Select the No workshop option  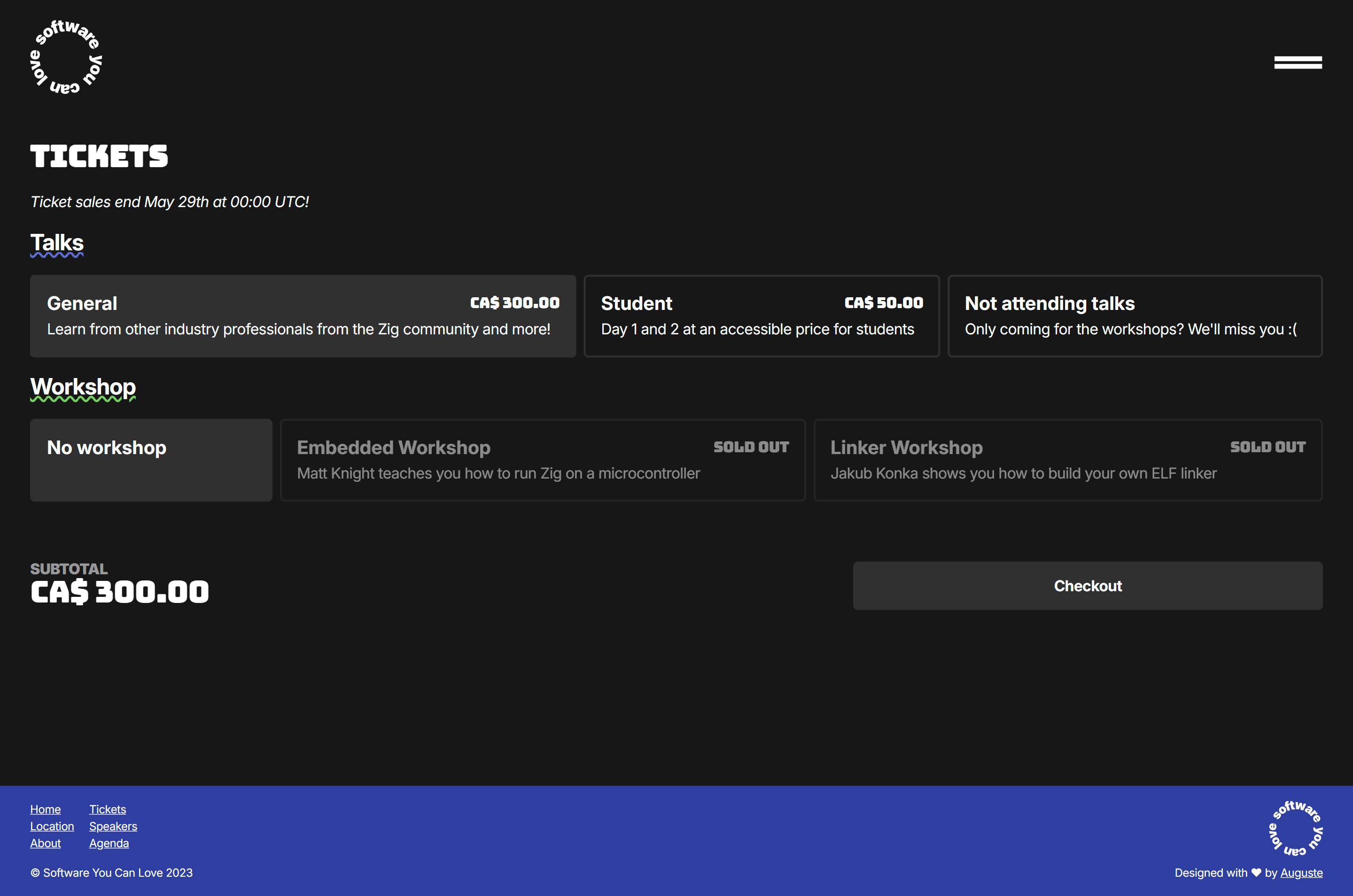point(151,460)
